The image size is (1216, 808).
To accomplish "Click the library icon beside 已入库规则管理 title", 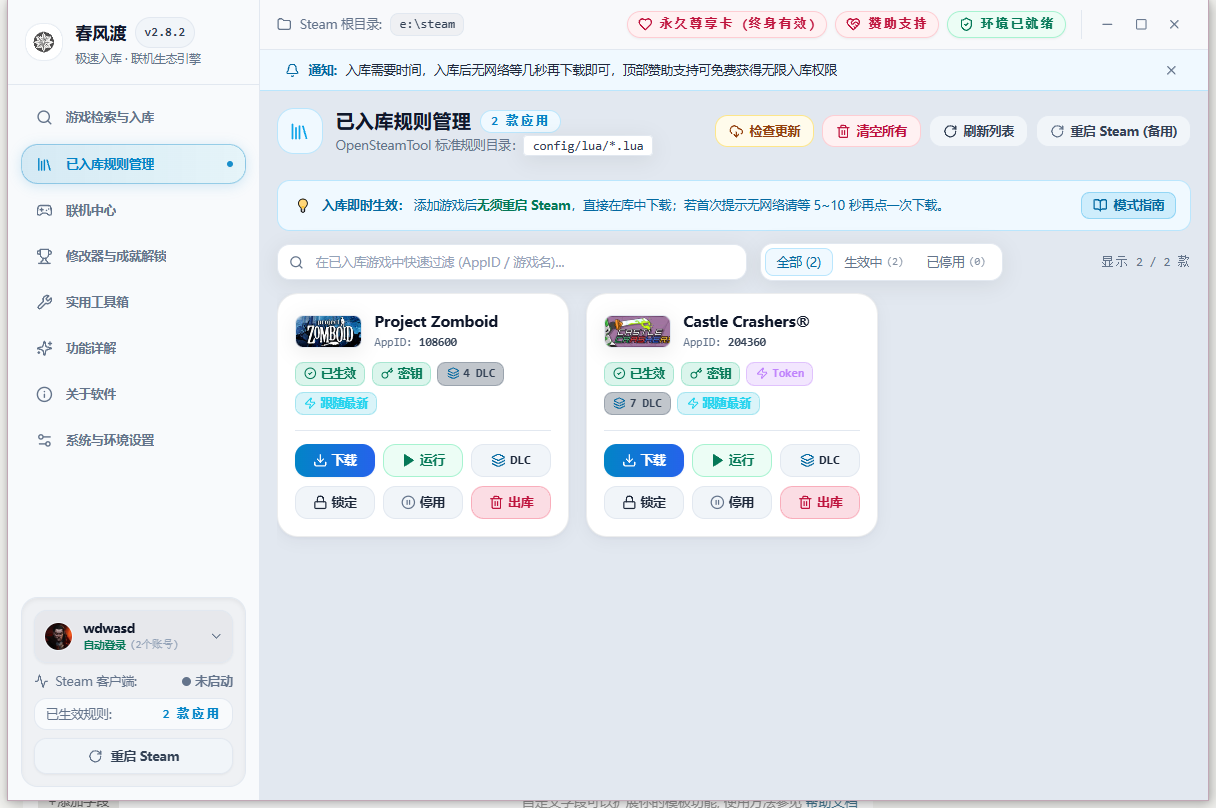I will click(300, 131).
